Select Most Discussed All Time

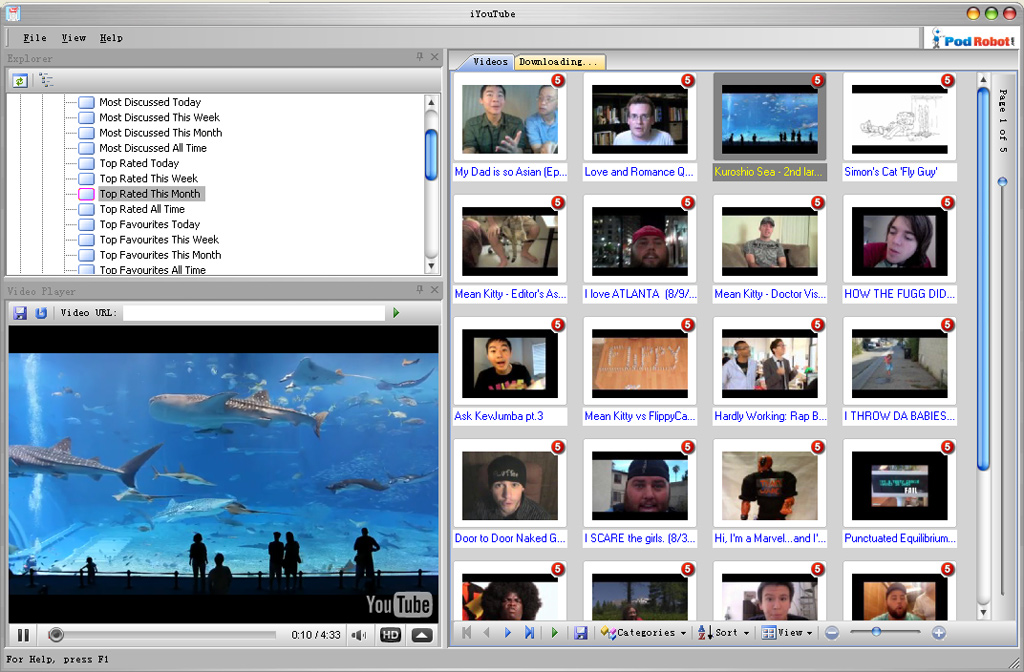[153, 148]
